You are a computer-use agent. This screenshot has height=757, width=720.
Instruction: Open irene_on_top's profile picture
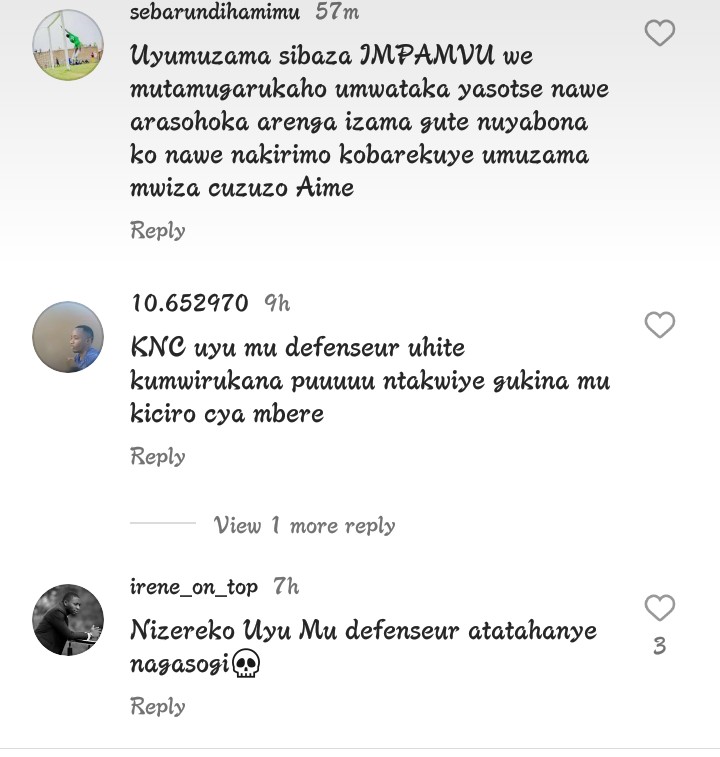click(68, 620)
